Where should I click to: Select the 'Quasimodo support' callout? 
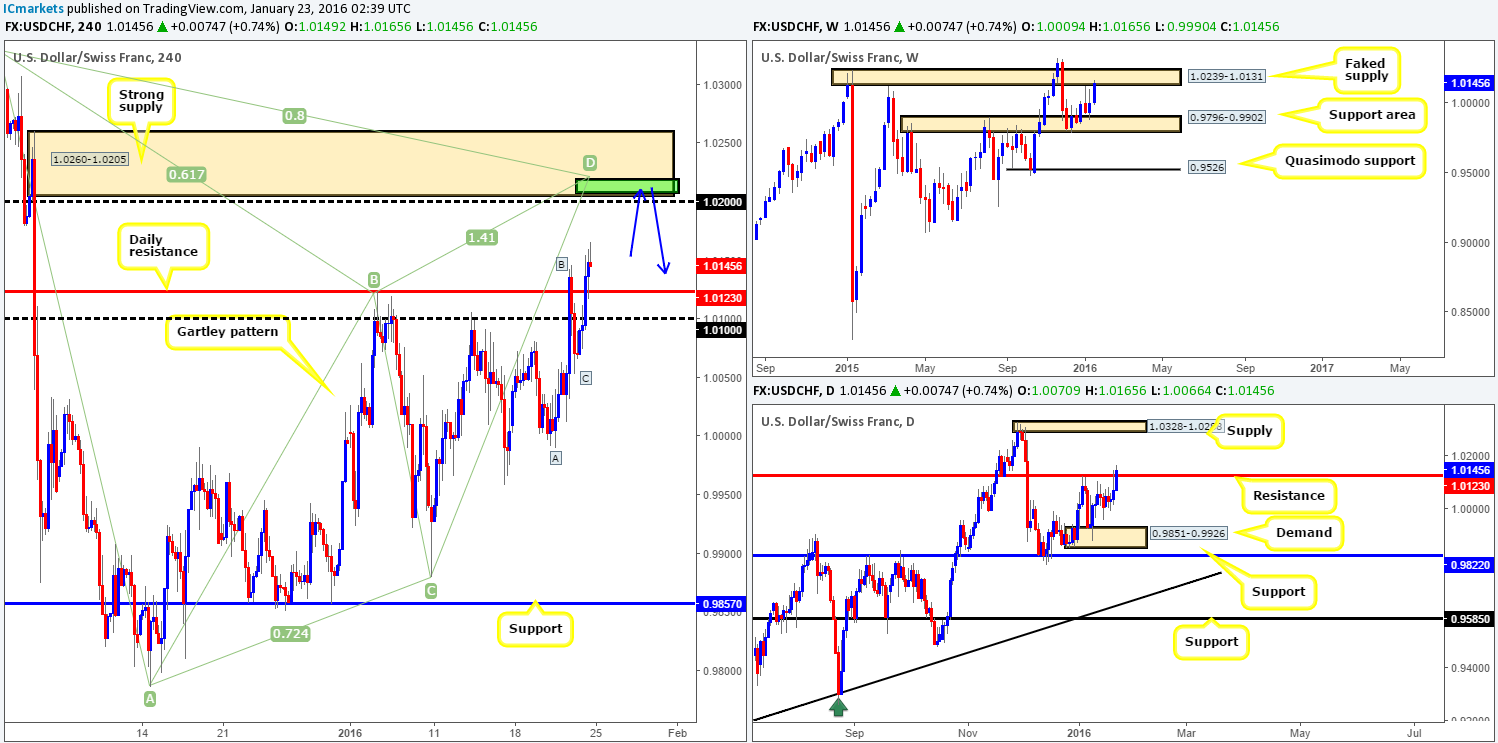tap(1348, 162)
